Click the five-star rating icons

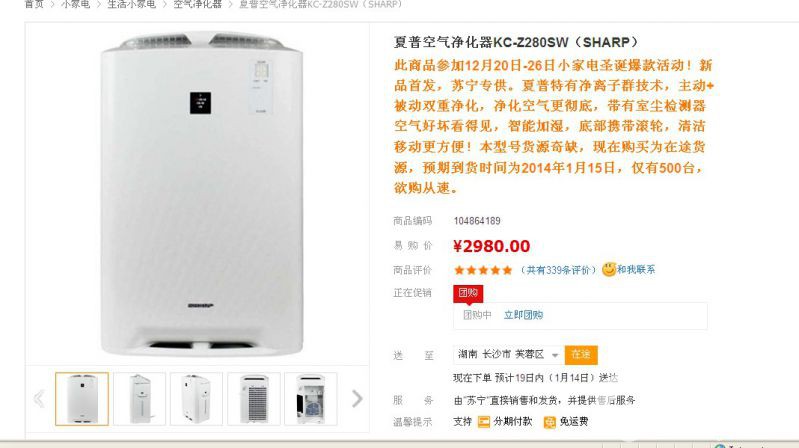(483, 270)
